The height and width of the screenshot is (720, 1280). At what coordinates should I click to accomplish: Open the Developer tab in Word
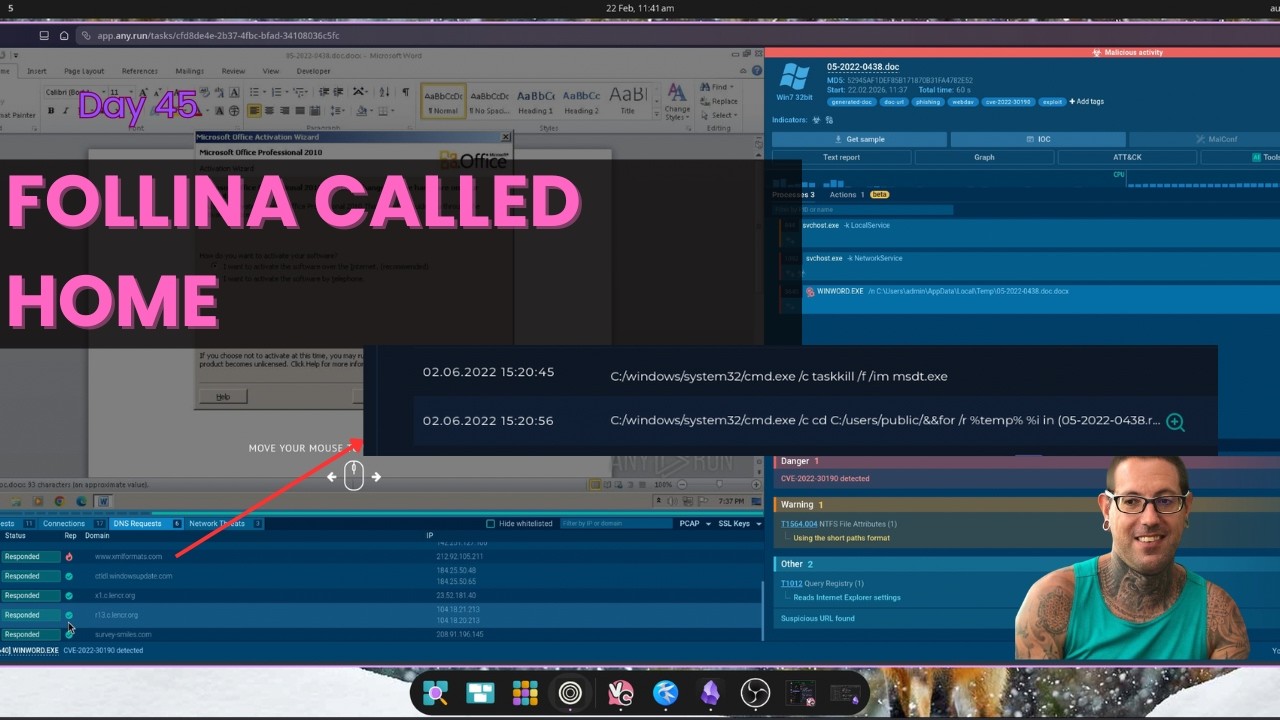coord(313,71)
